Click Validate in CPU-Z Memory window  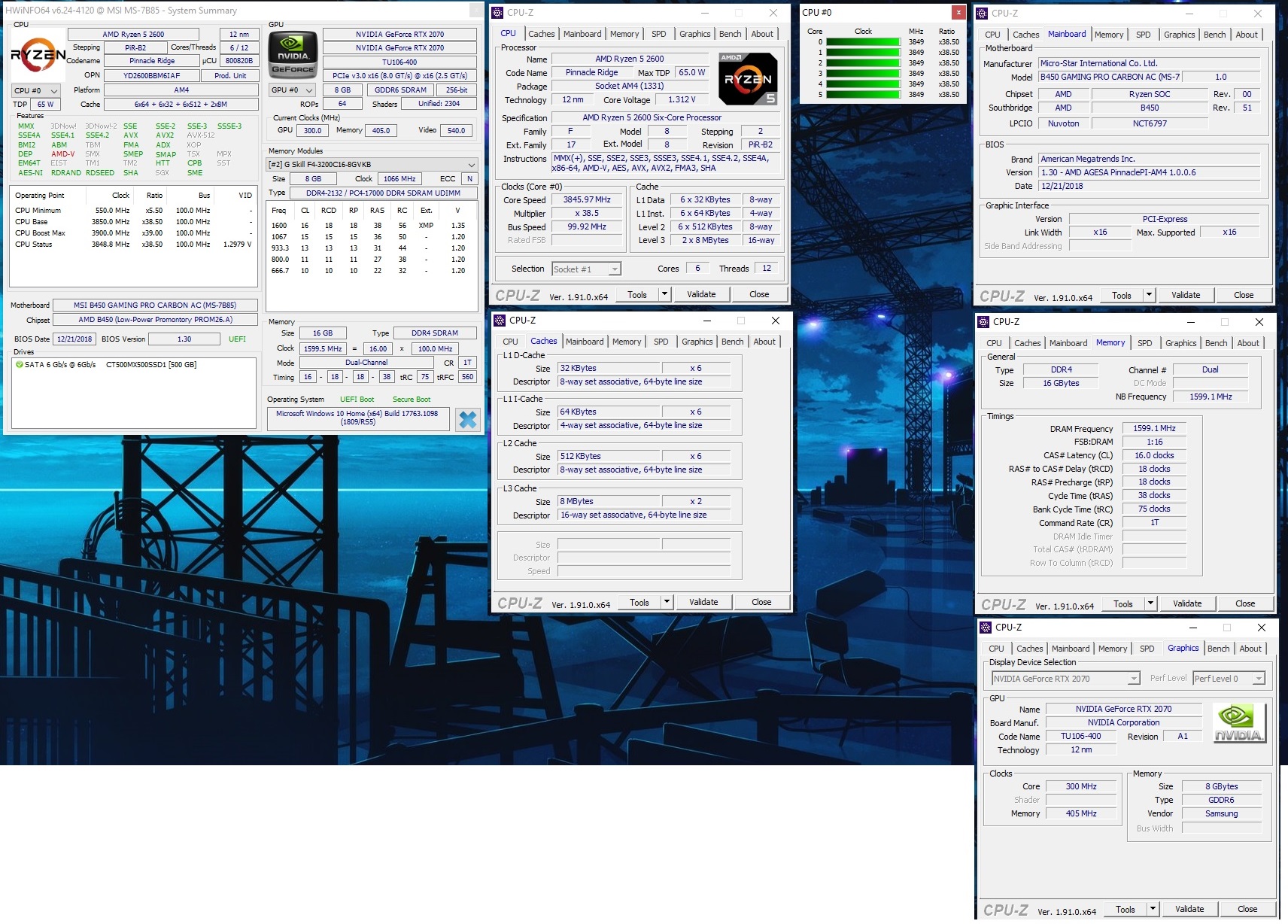1187,603
